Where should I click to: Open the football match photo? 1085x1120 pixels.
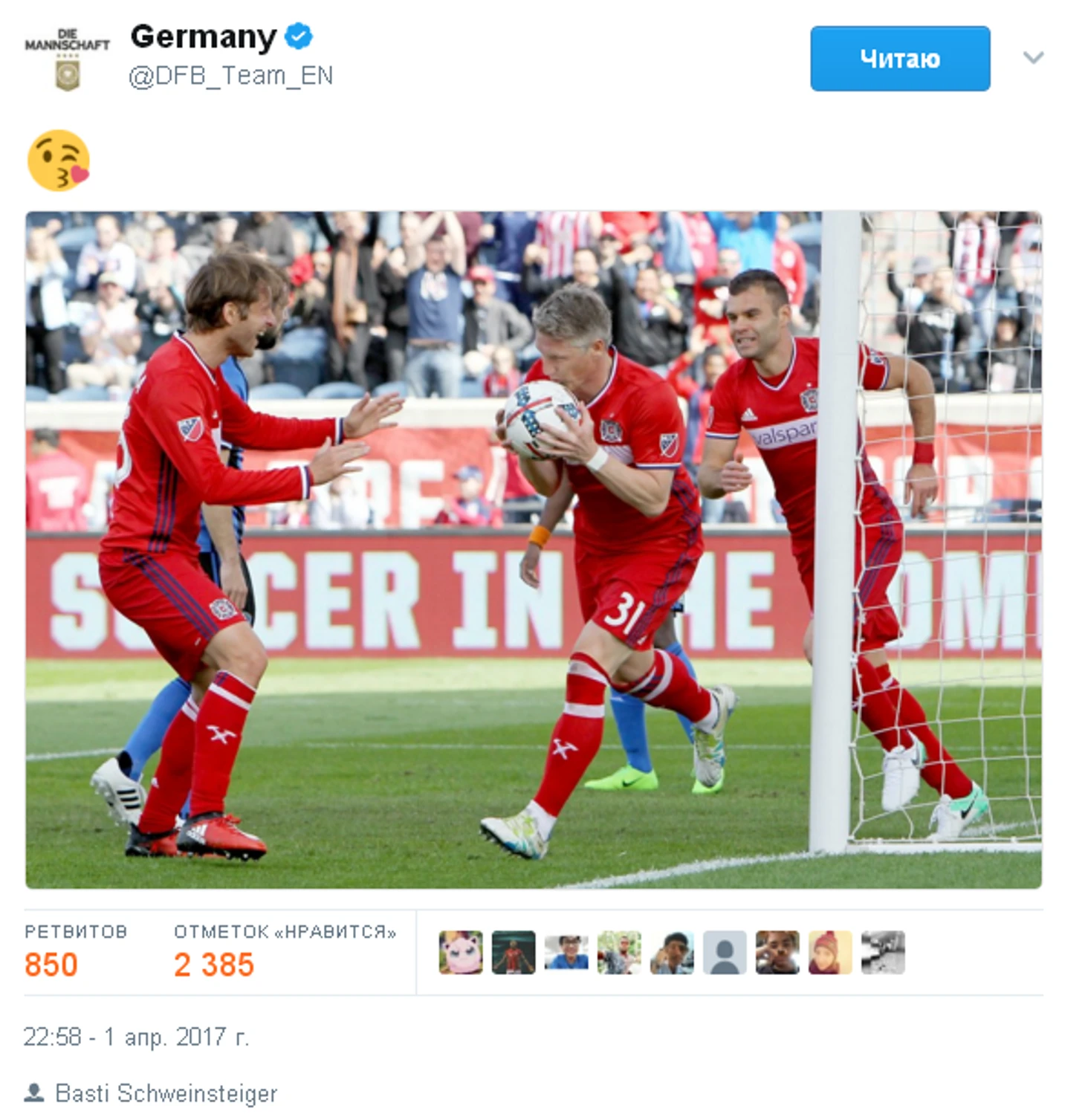coord(534,550)
